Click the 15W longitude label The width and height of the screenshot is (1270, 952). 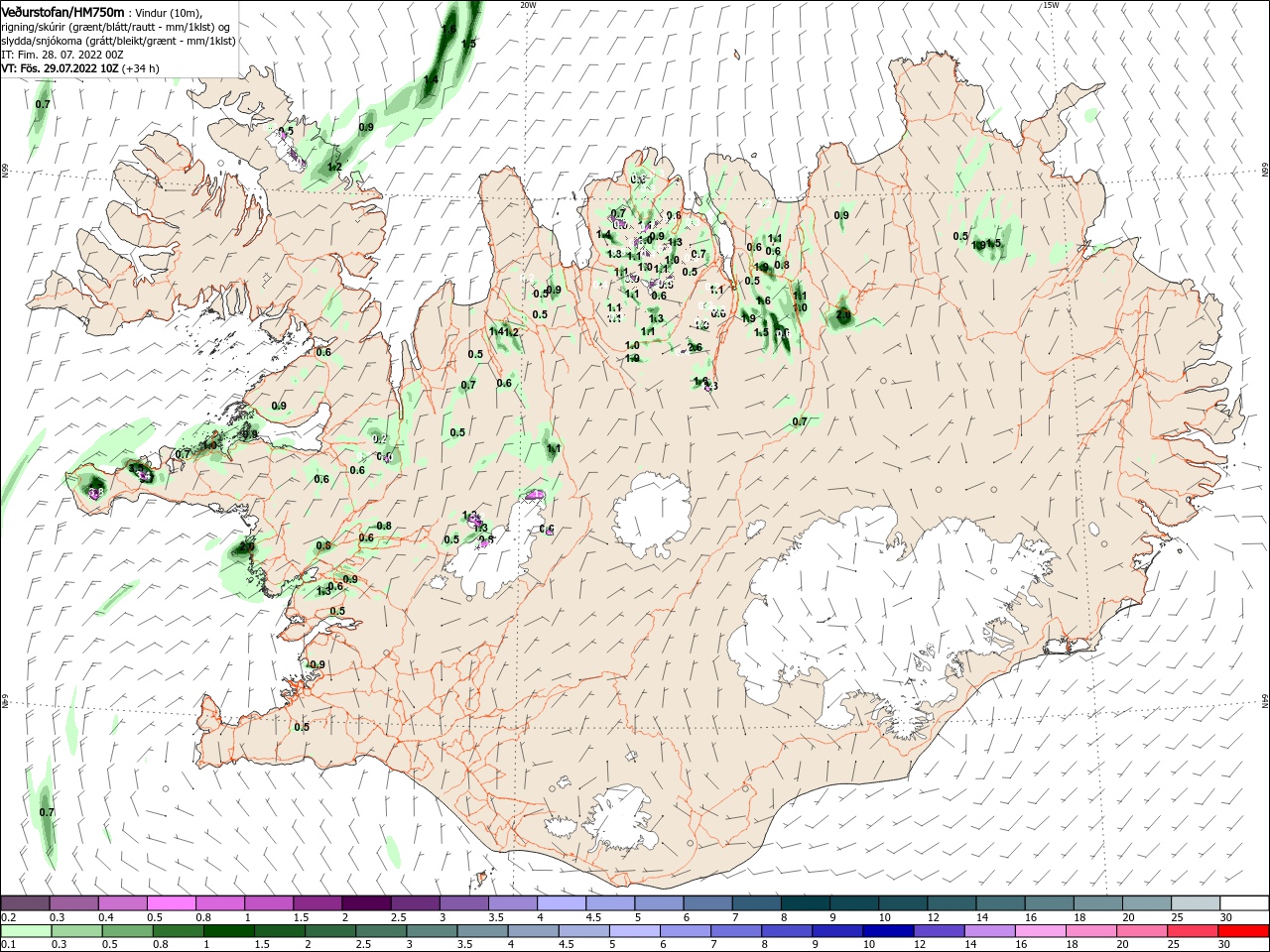pos(1050,5)
